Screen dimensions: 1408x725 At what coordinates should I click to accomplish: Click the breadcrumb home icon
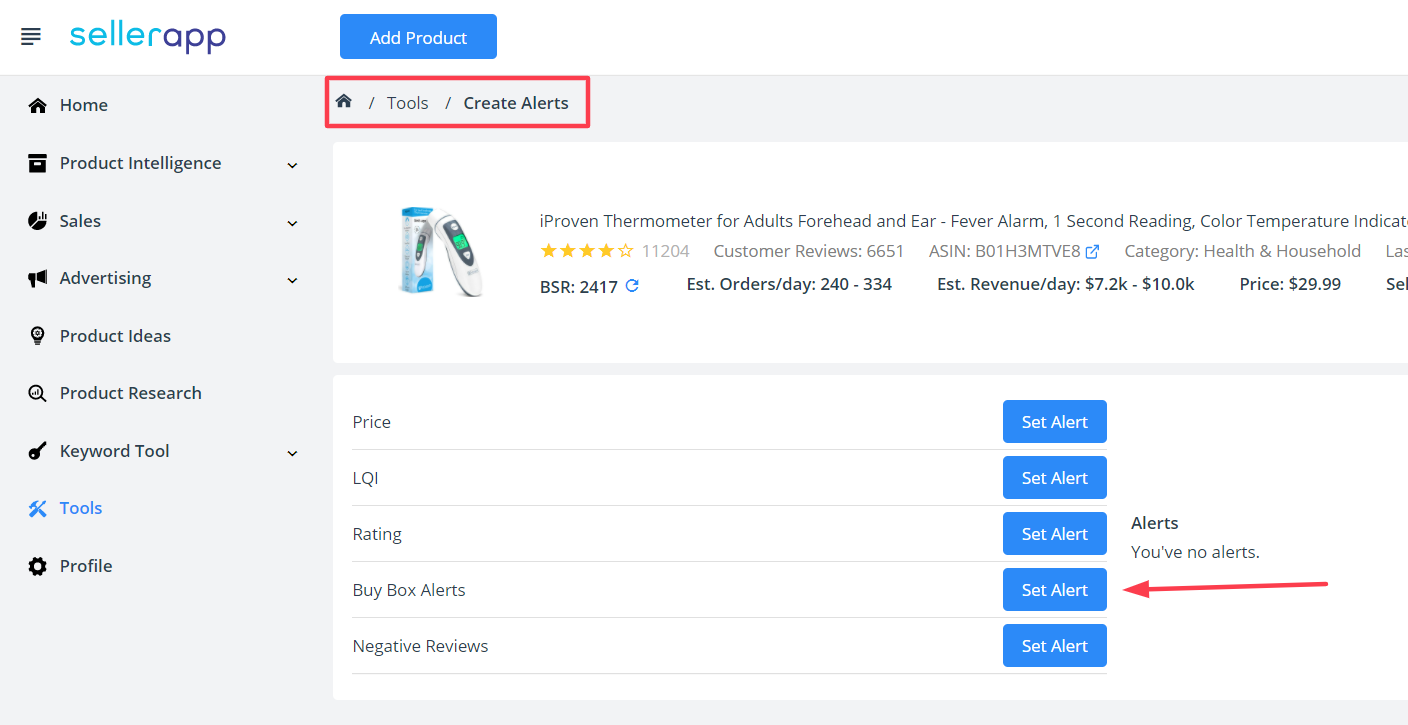tap(344, 102)
